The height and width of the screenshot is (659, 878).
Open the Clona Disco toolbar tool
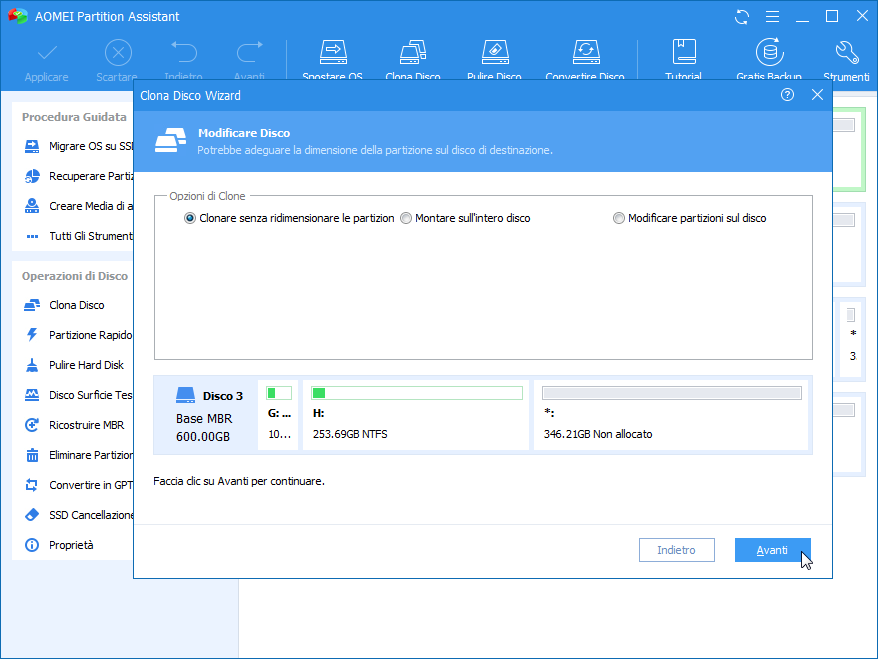[413, 54]
